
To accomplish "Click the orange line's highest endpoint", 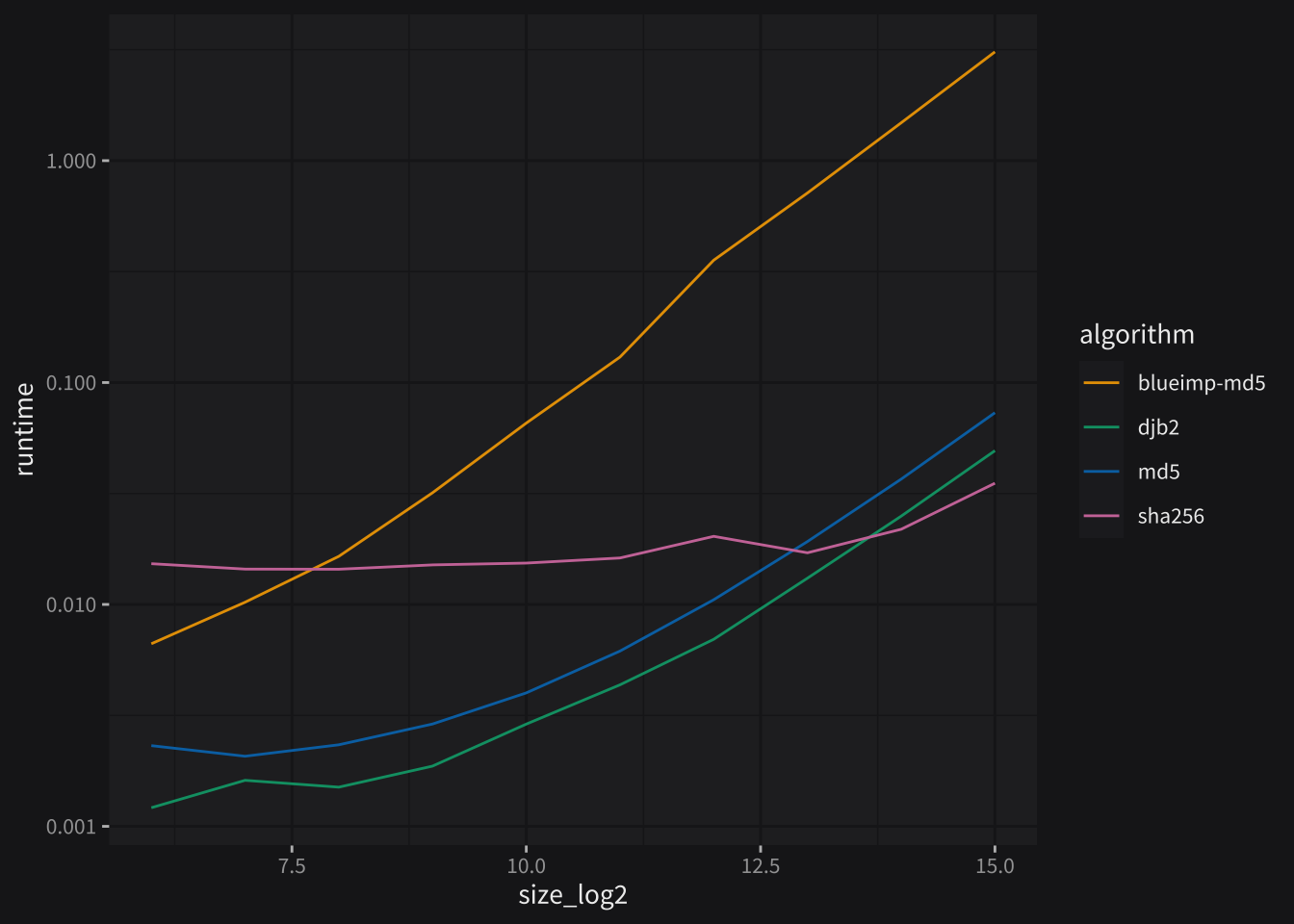I will coord(995,52).
